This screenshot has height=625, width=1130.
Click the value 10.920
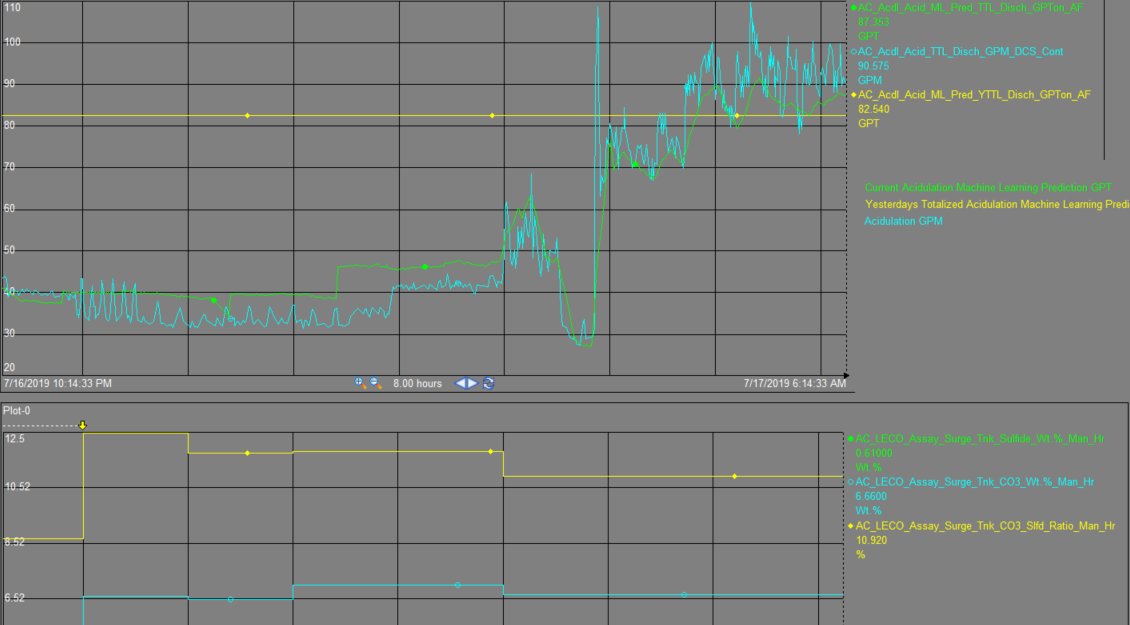(871, 540)
